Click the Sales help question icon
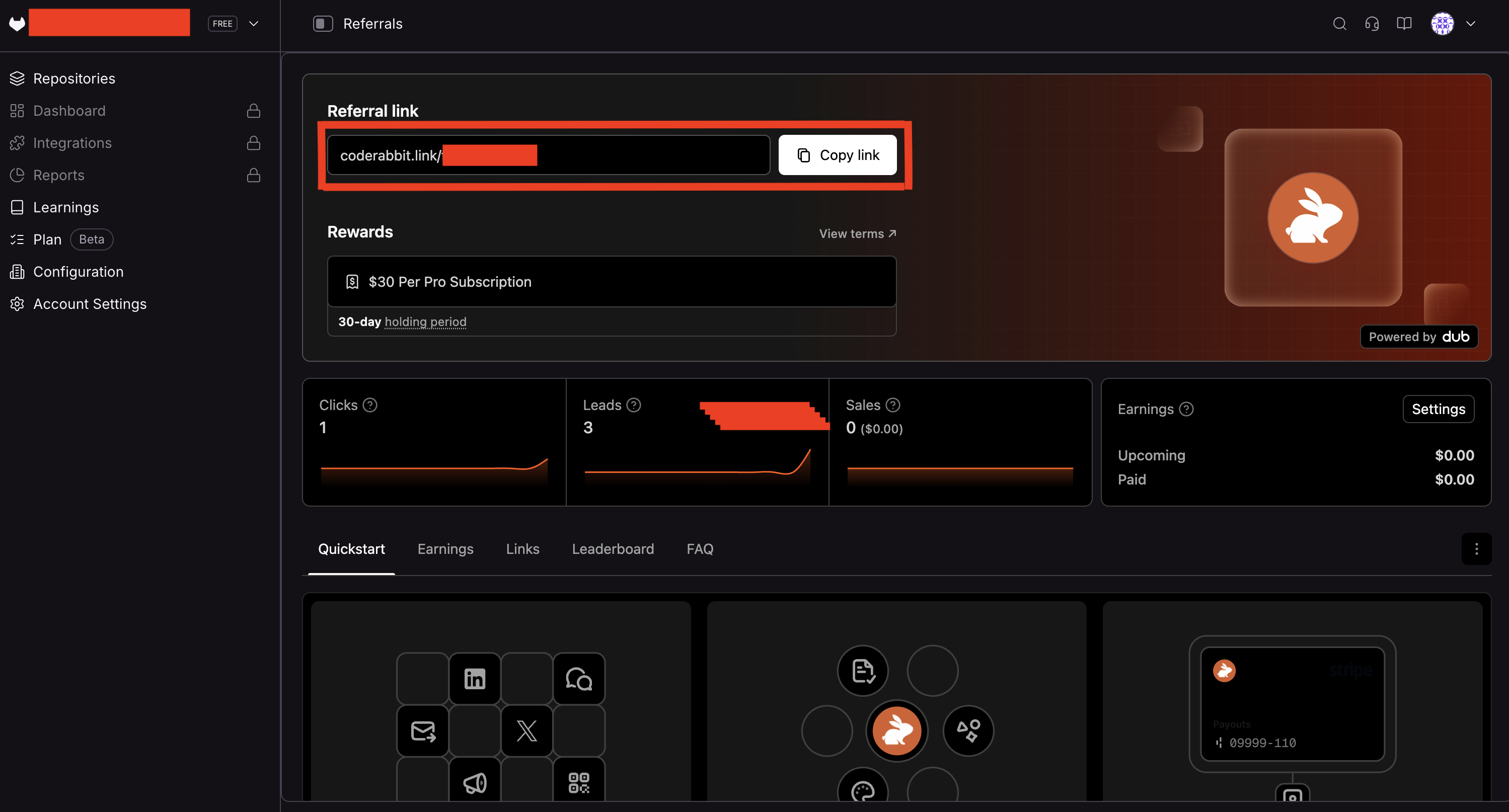The width and height of the screenshot is (1509, 812). click(x=893, y=405)
